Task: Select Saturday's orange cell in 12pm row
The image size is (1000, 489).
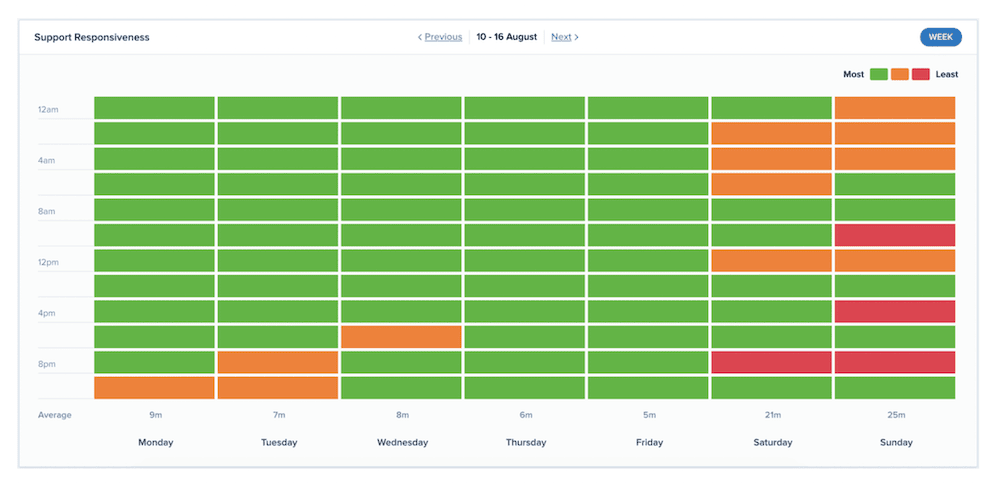Action: [x=772, y=260]
